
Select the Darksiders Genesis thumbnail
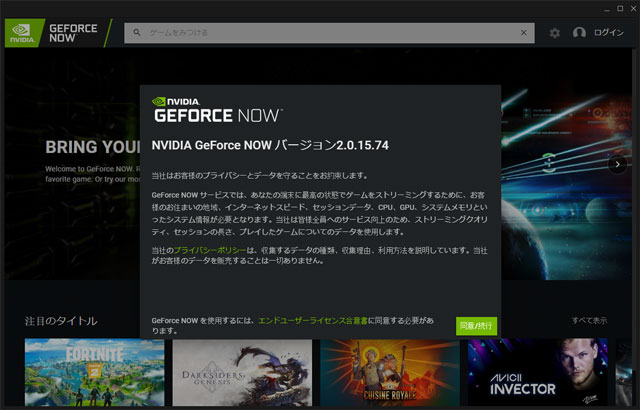242,372
